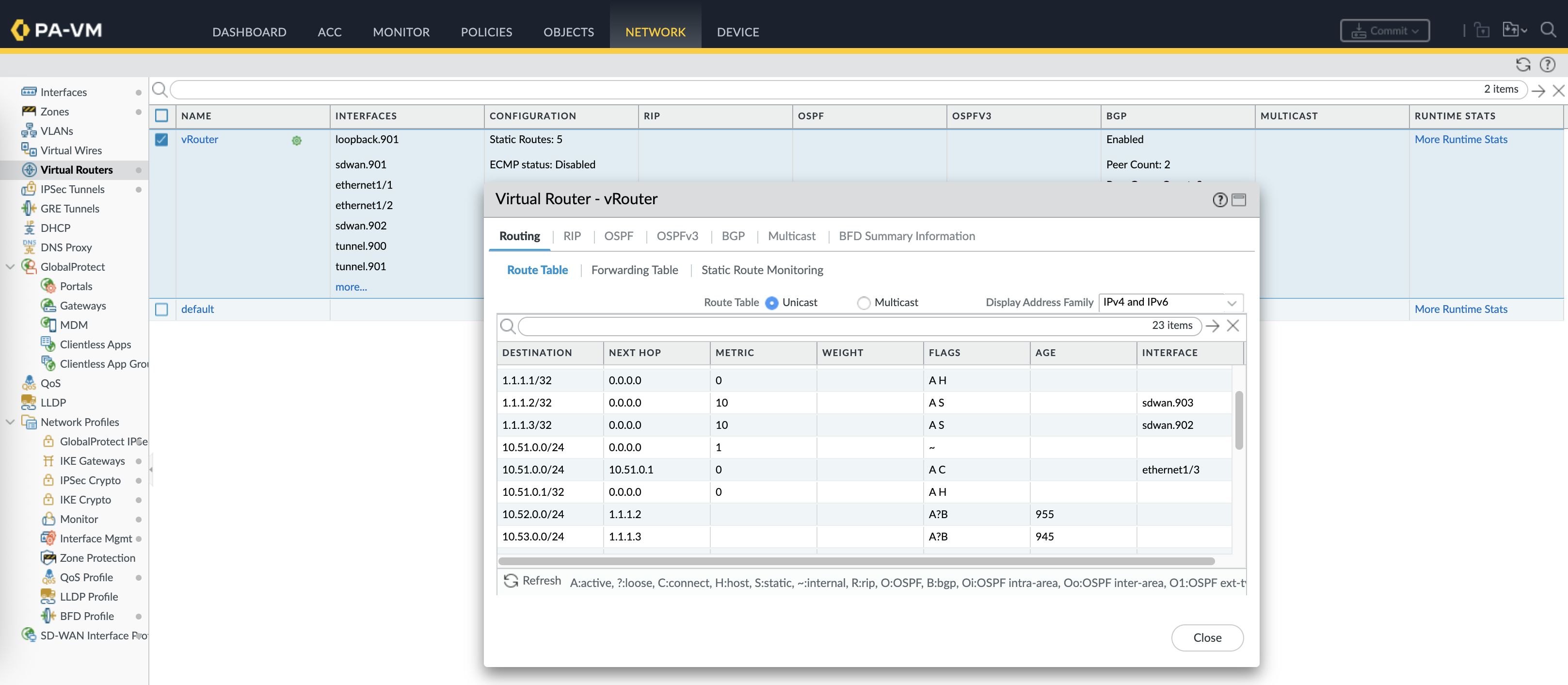Select the Multicast route table radio
1568x685 pixels.
(x=863, y=303)
